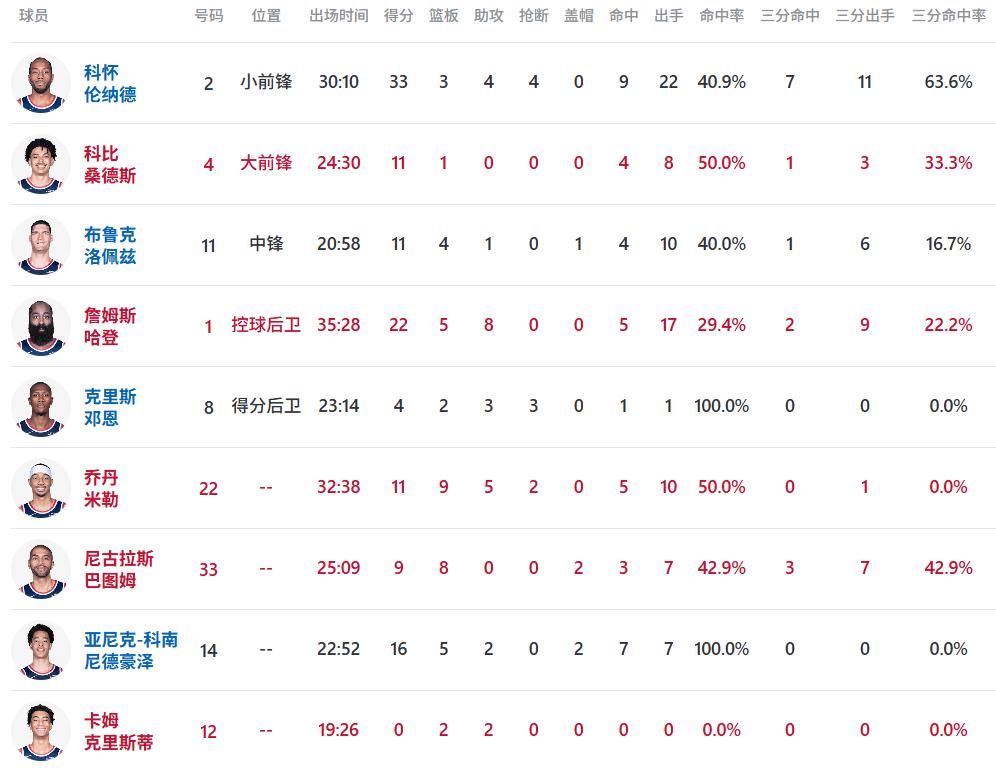
Task: Go to 布鲁克 洛佩兹 player page link
Action: tap(110, 246)
